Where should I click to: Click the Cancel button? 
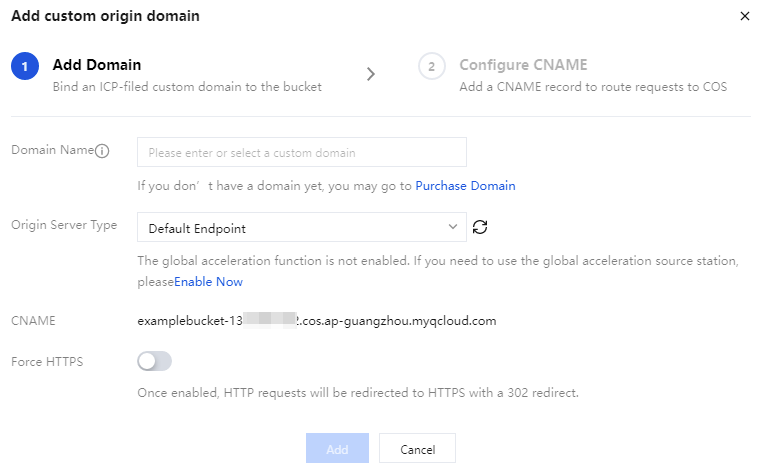(417, 448)
